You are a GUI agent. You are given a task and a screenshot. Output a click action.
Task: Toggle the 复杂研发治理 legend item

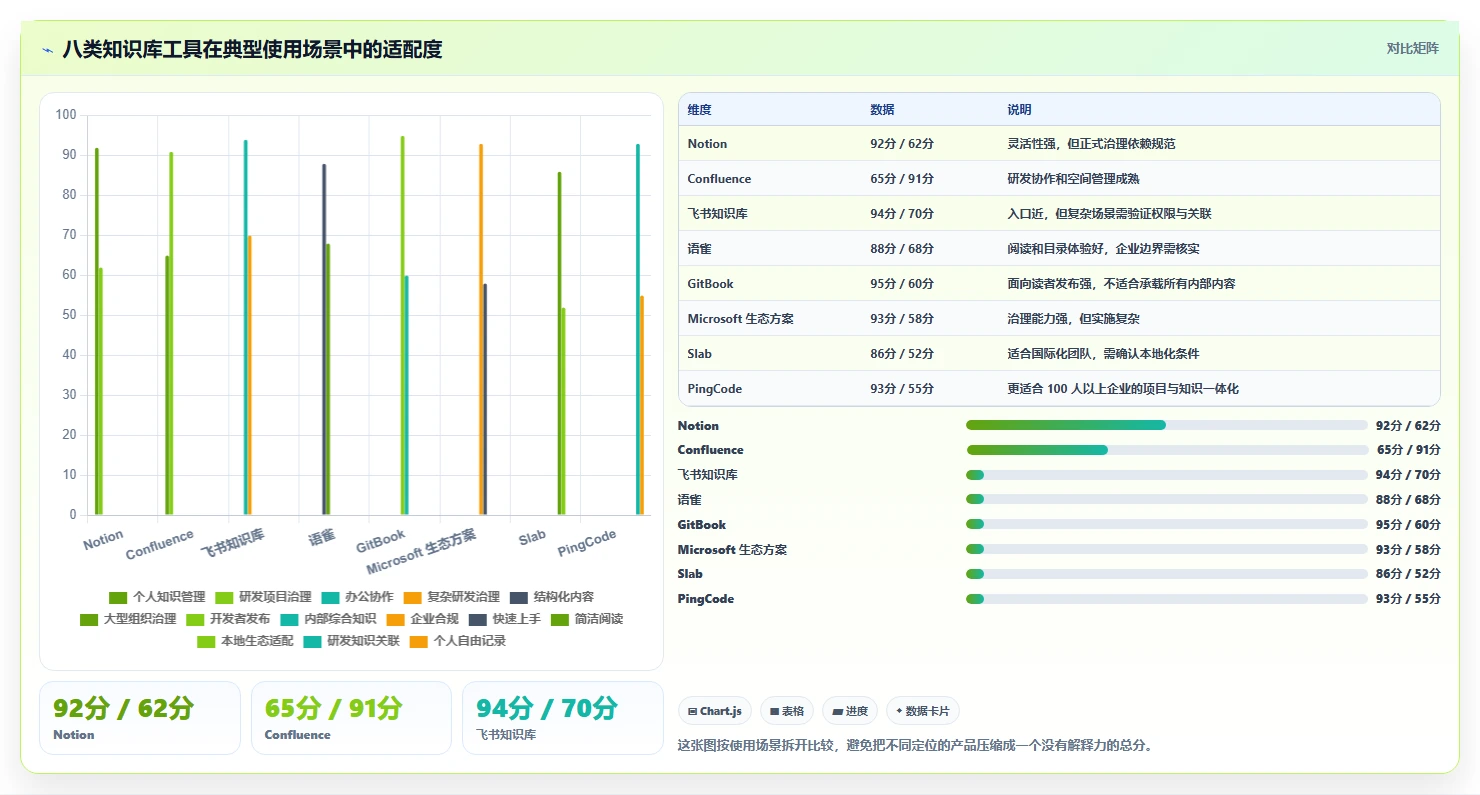(x=451, y=597)
